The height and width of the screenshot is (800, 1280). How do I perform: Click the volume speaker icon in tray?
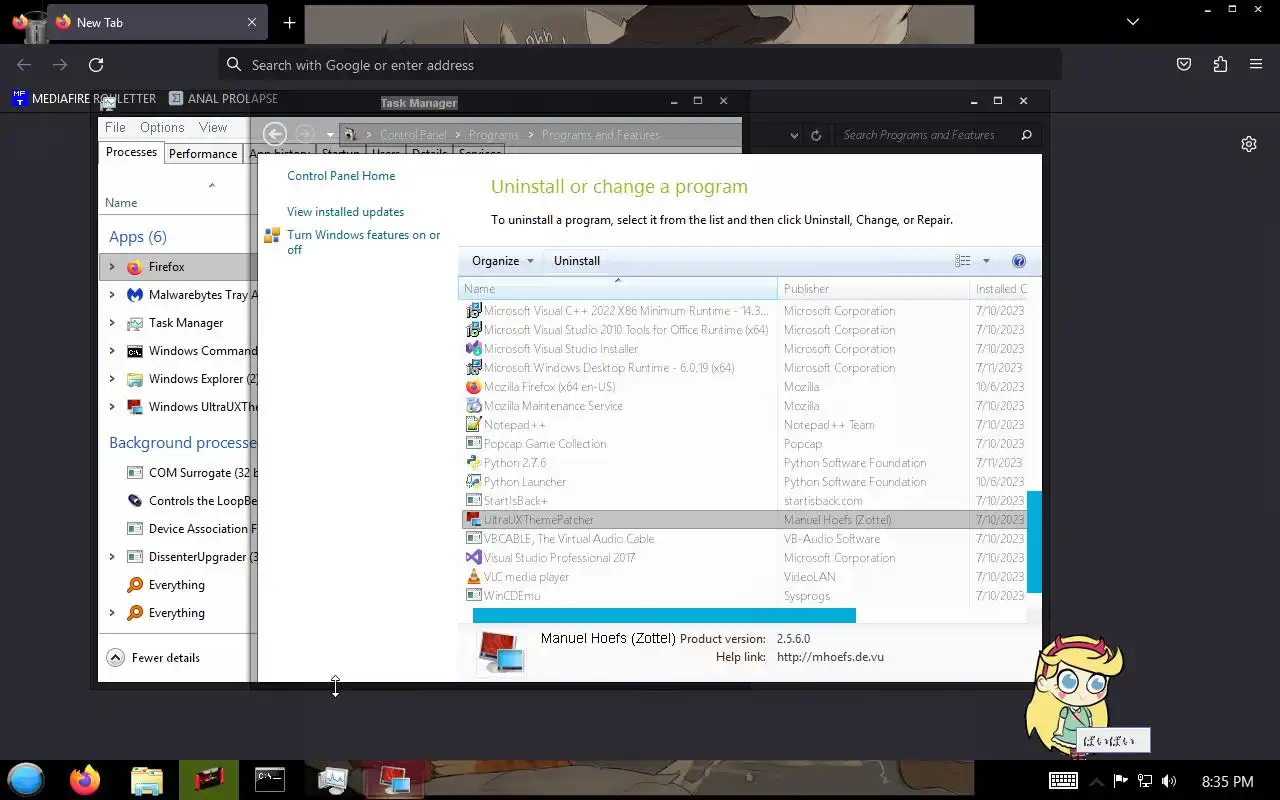(1169, 781)
